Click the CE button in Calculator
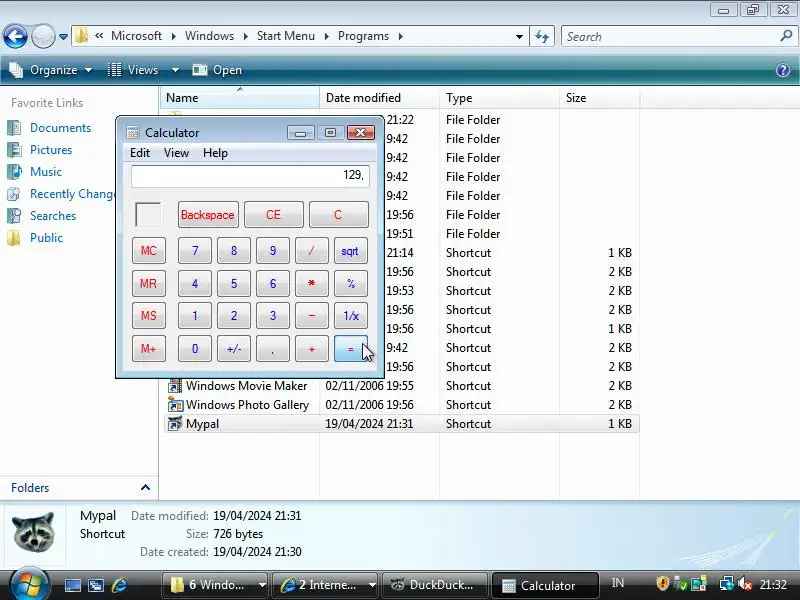 [x=273, y=214]
